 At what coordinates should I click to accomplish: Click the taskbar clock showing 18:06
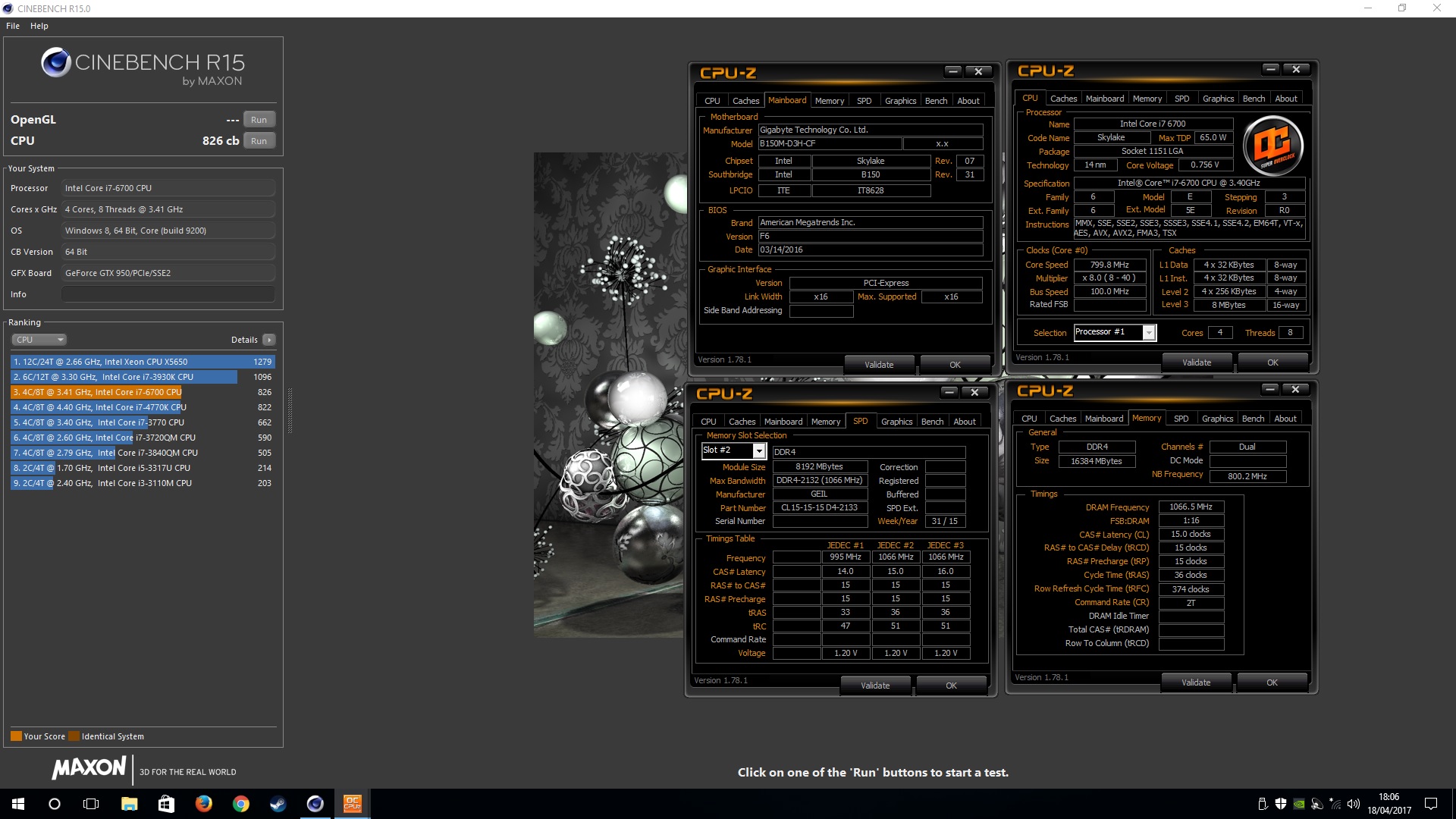(x=1389, y=804)
